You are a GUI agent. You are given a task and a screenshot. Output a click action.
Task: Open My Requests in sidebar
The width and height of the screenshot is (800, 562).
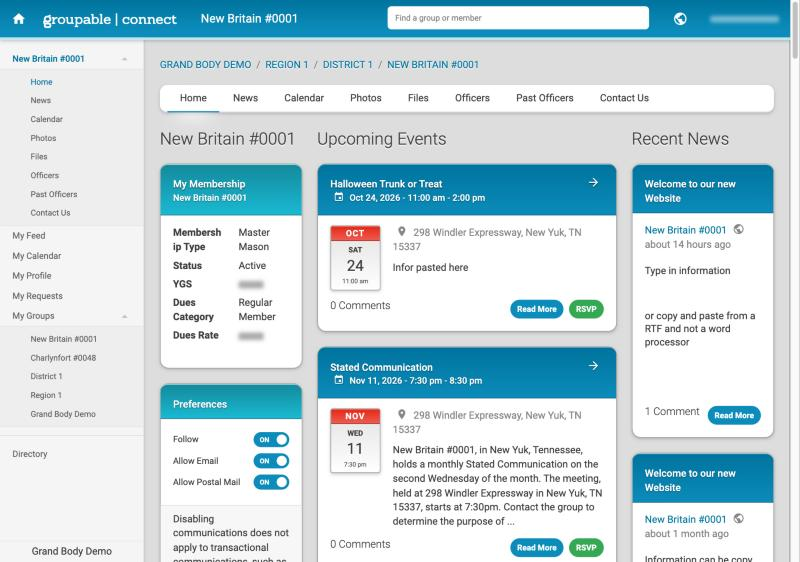tap(37, 296)
